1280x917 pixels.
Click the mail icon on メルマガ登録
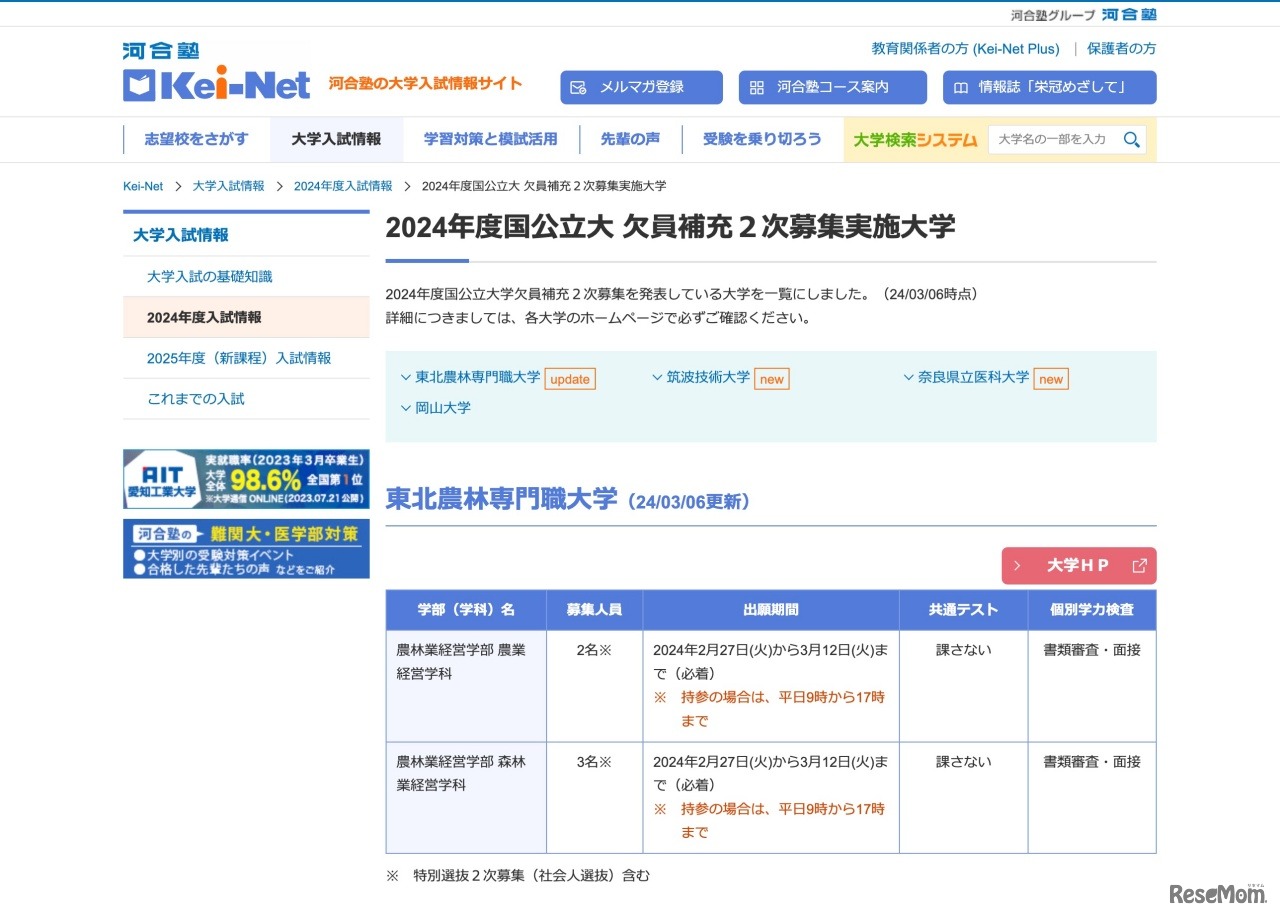(x=577, y=88)
